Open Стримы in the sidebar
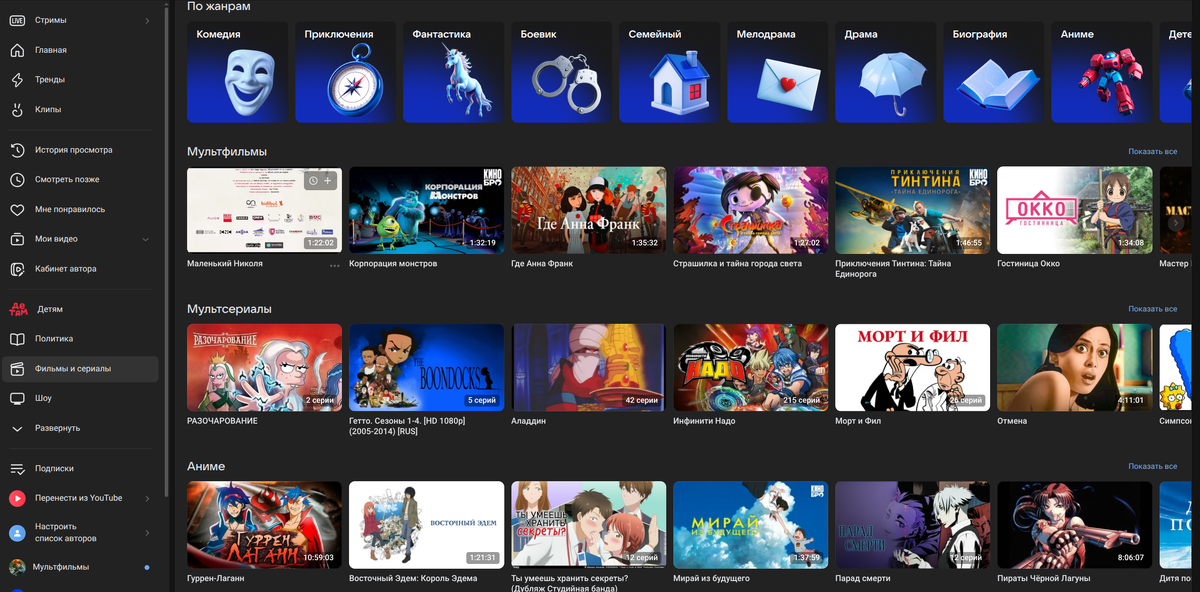The height and width of the screenshot is (592, 1200). point(80,20)
